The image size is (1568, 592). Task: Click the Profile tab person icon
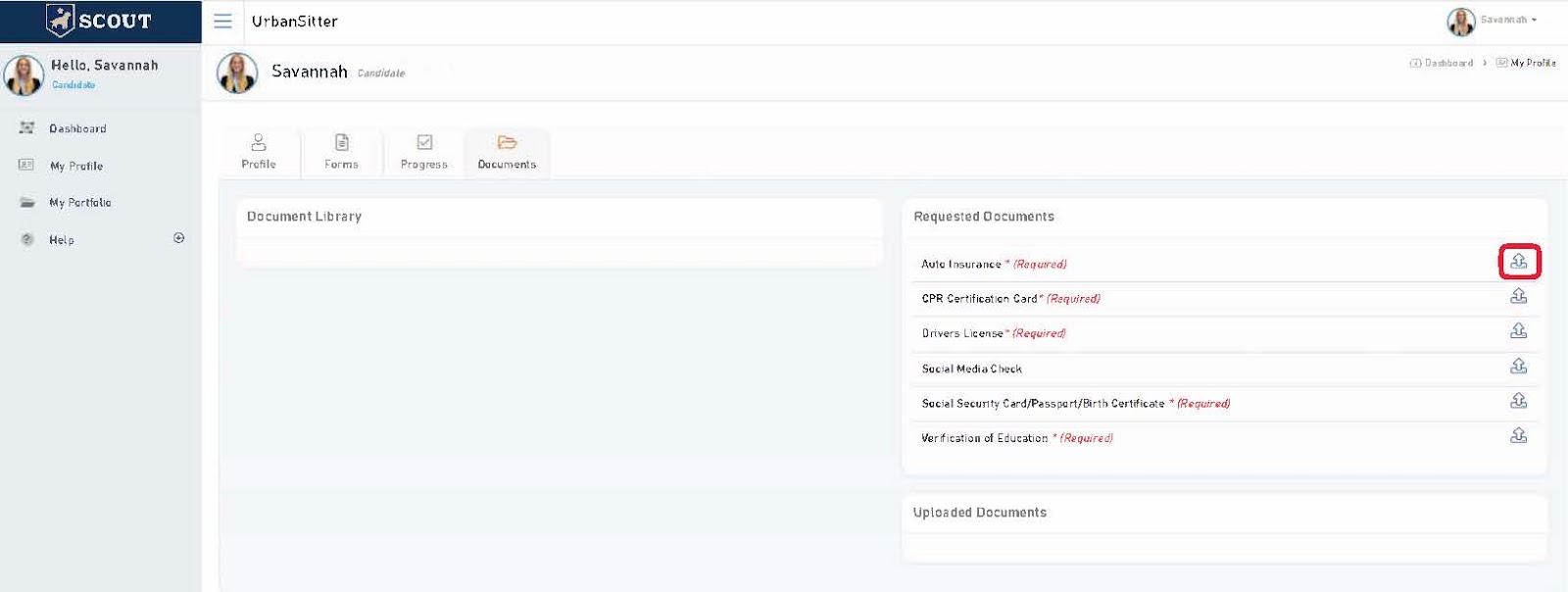coord(259,142)
